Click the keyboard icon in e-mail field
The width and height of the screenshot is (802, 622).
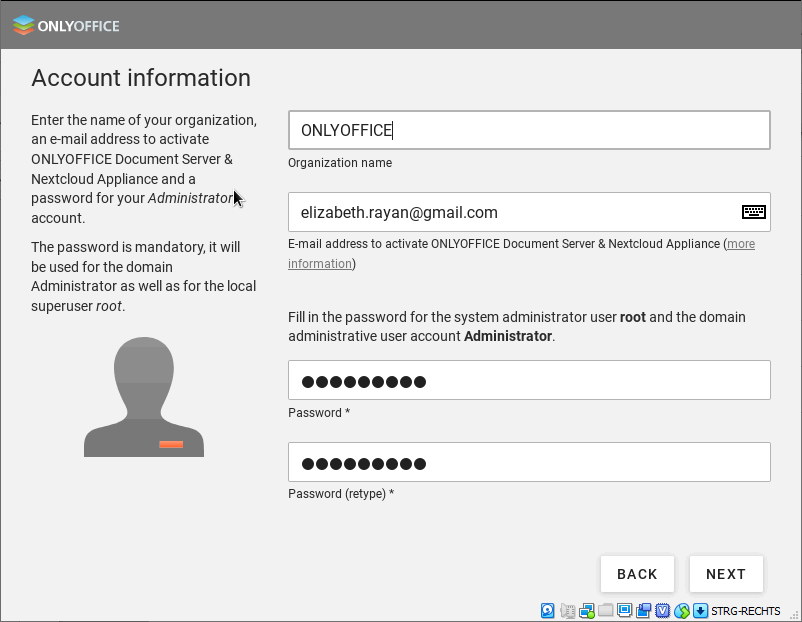click(753, 212)
